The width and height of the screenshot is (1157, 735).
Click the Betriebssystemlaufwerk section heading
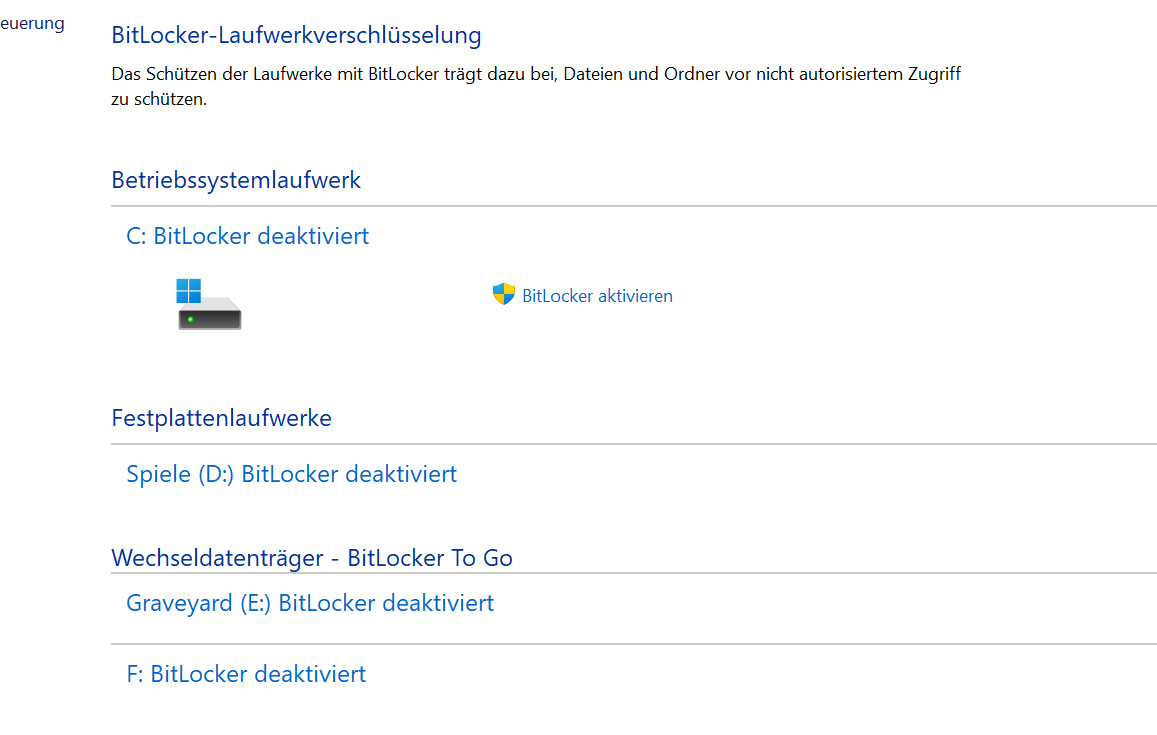point(236,180)
